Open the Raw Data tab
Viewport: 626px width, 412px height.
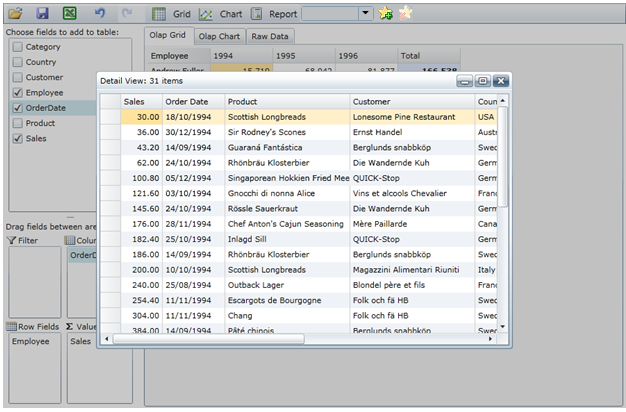[270, 36]
